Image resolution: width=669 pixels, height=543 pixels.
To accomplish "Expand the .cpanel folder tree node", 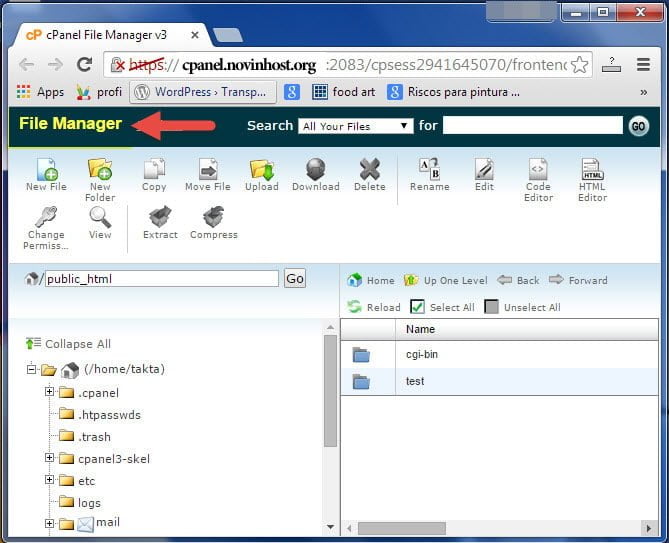I will coord(49,392).
